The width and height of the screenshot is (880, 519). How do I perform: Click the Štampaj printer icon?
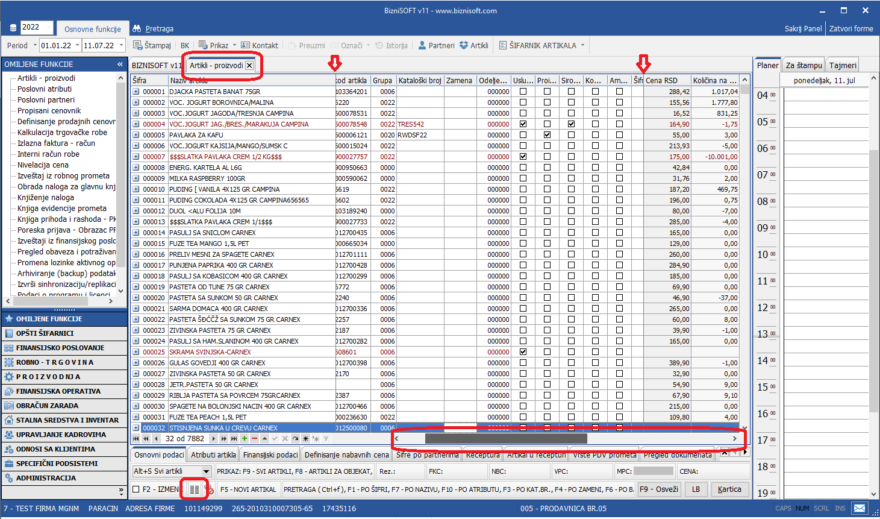(138, 46)
